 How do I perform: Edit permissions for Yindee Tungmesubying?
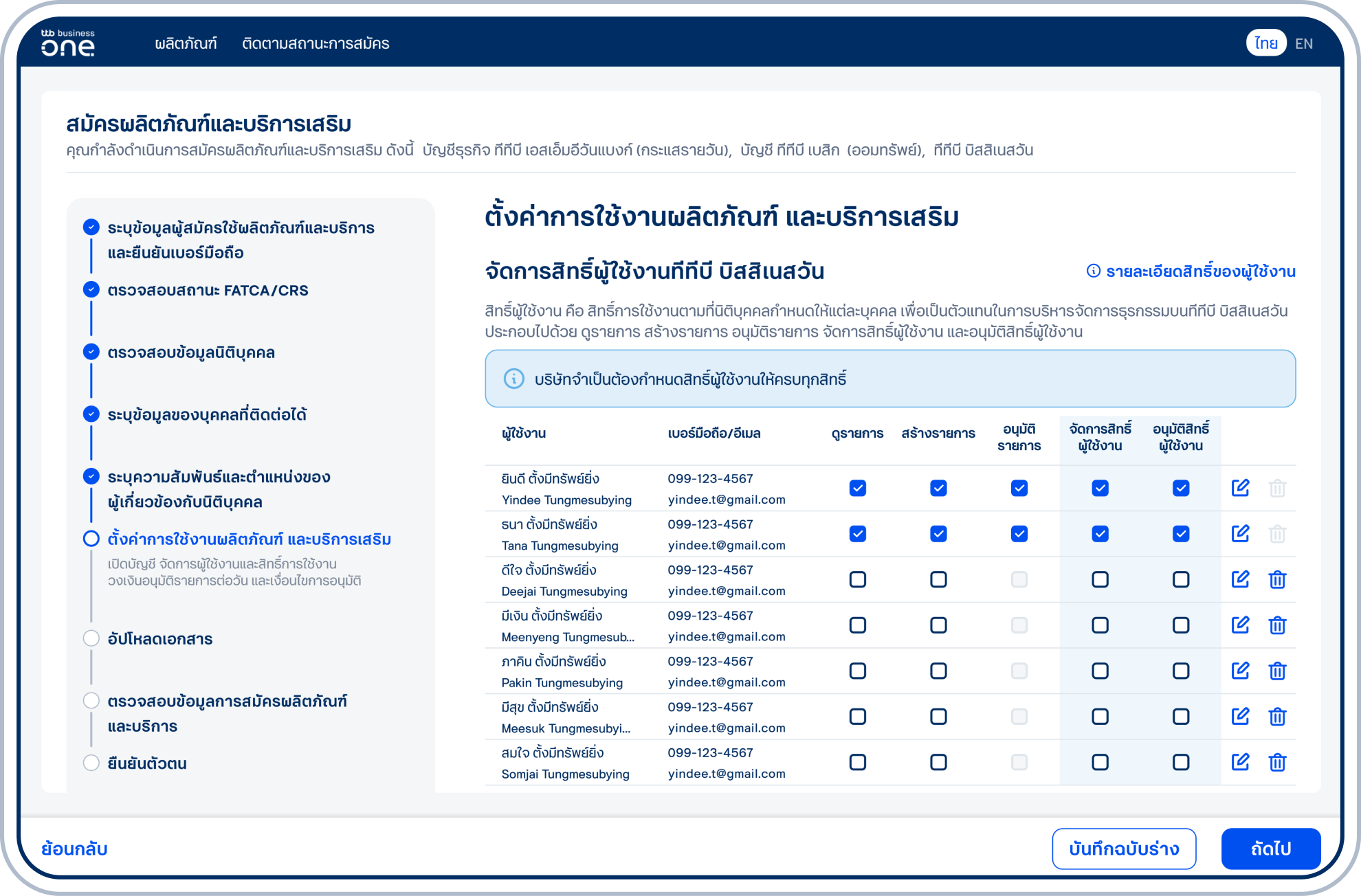pyautogui.click(x=1240, y=488)
